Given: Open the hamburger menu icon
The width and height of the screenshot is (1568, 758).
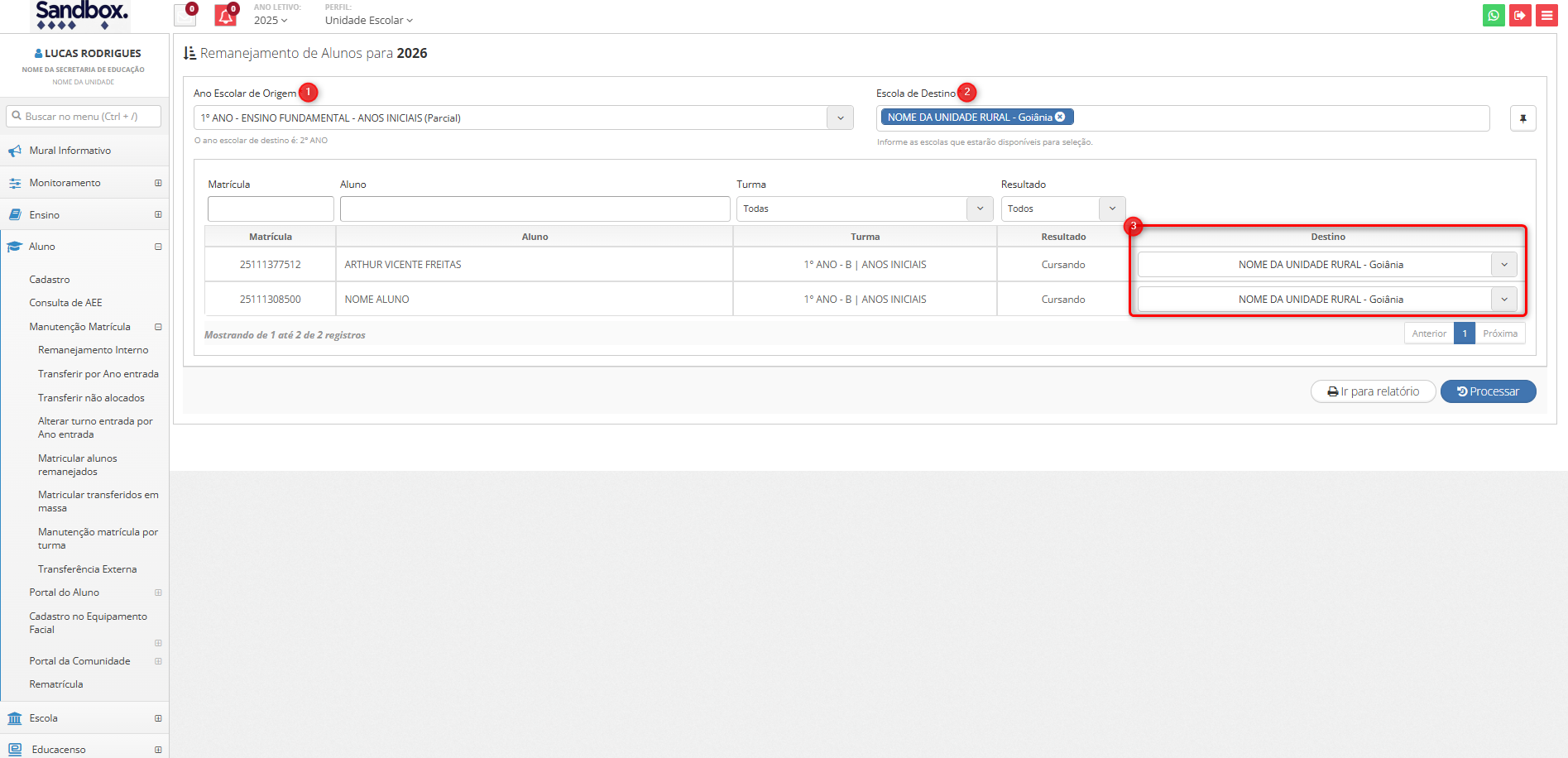Looking at the screenshot, I should tap(1546, 15).
